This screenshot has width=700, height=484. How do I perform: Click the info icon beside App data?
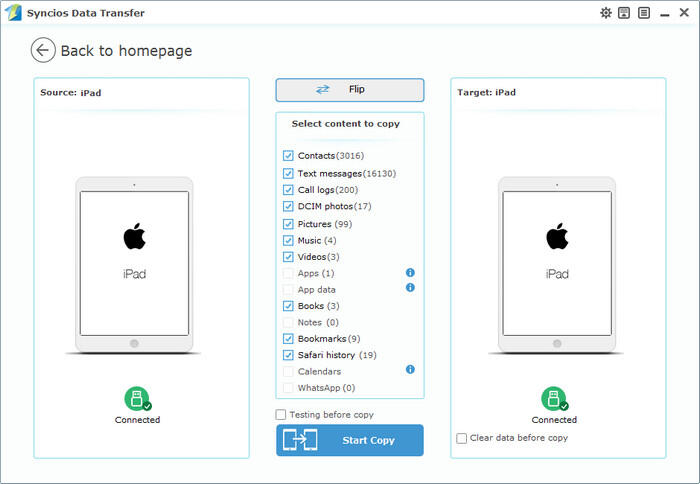click(x=410, y=288)
